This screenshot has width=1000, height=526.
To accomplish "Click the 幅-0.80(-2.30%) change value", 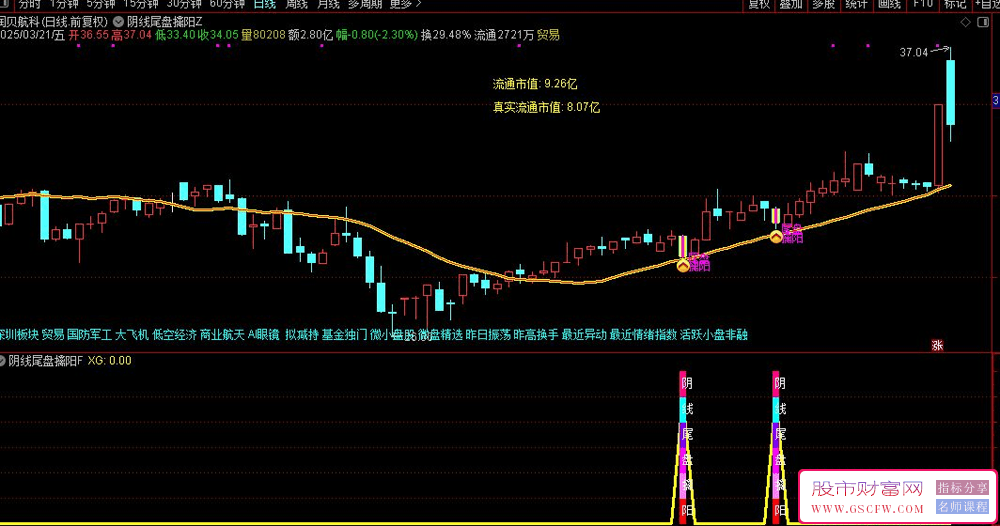I will [x=377, y=35].
